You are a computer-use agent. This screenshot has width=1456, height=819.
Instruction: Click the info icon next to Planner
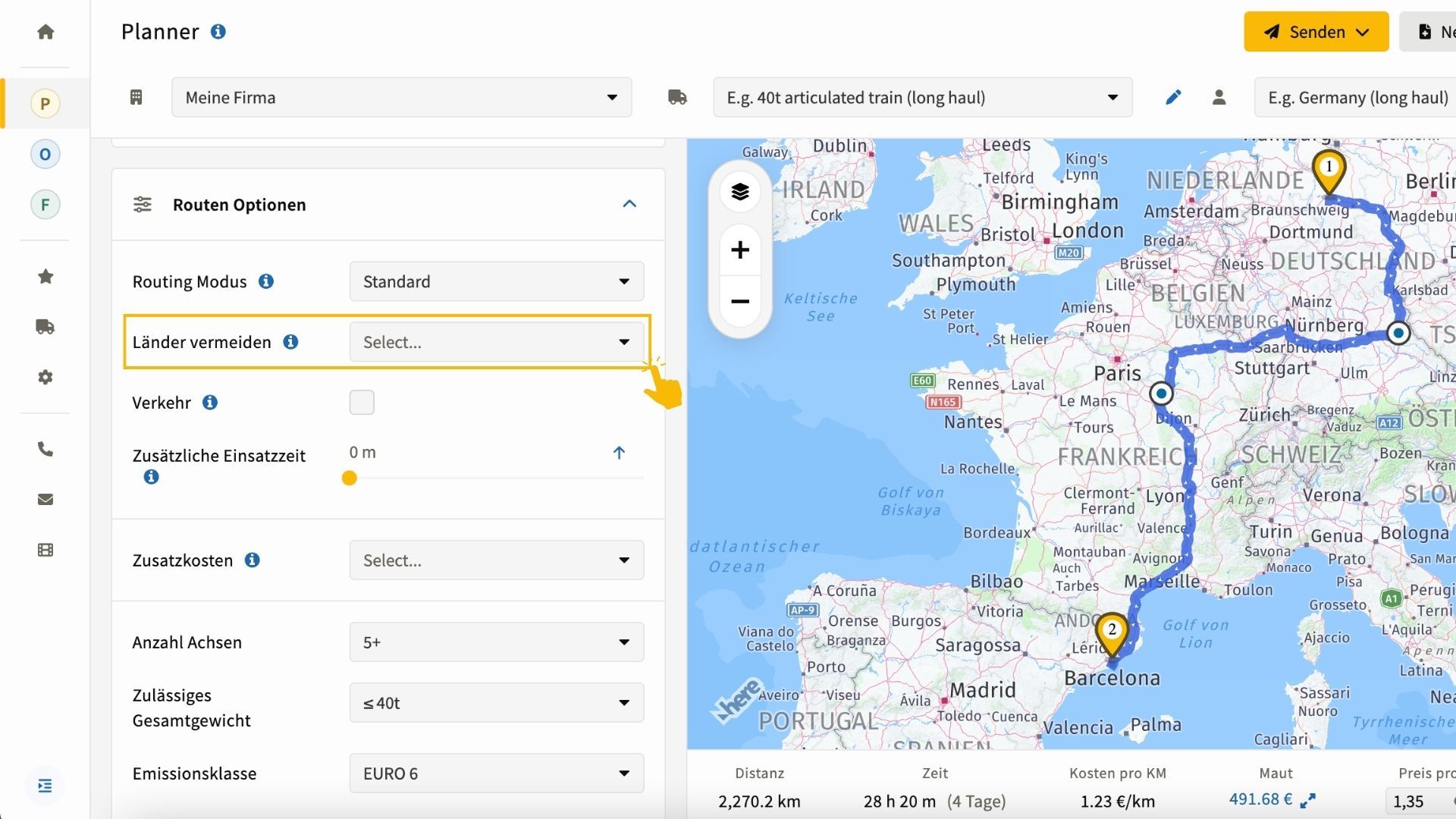[x=218, y=32]
